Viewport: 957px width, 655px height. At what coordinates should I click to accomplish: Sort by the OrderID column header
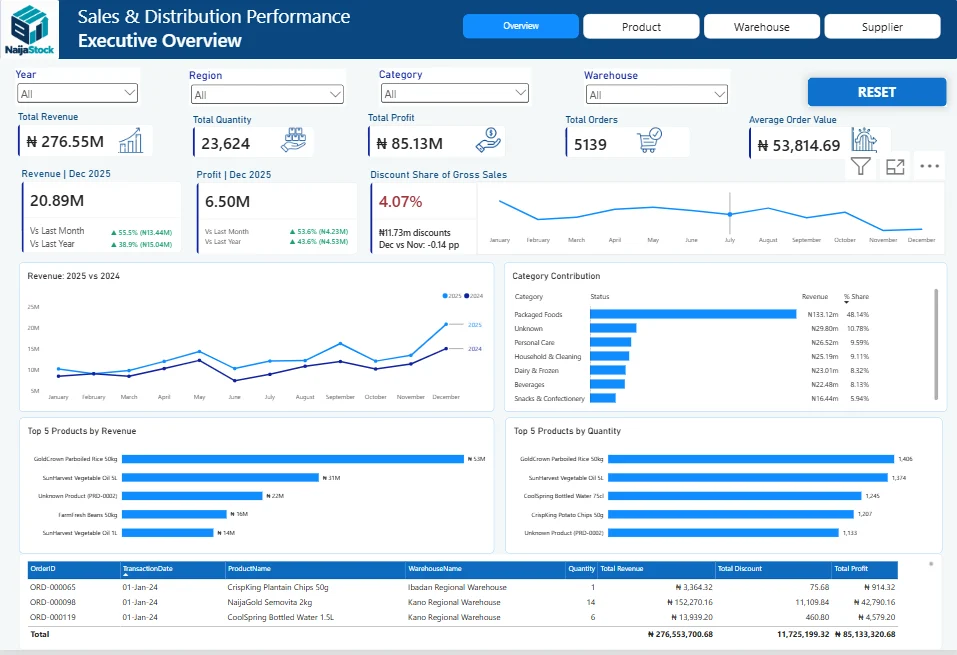point(74,569)
